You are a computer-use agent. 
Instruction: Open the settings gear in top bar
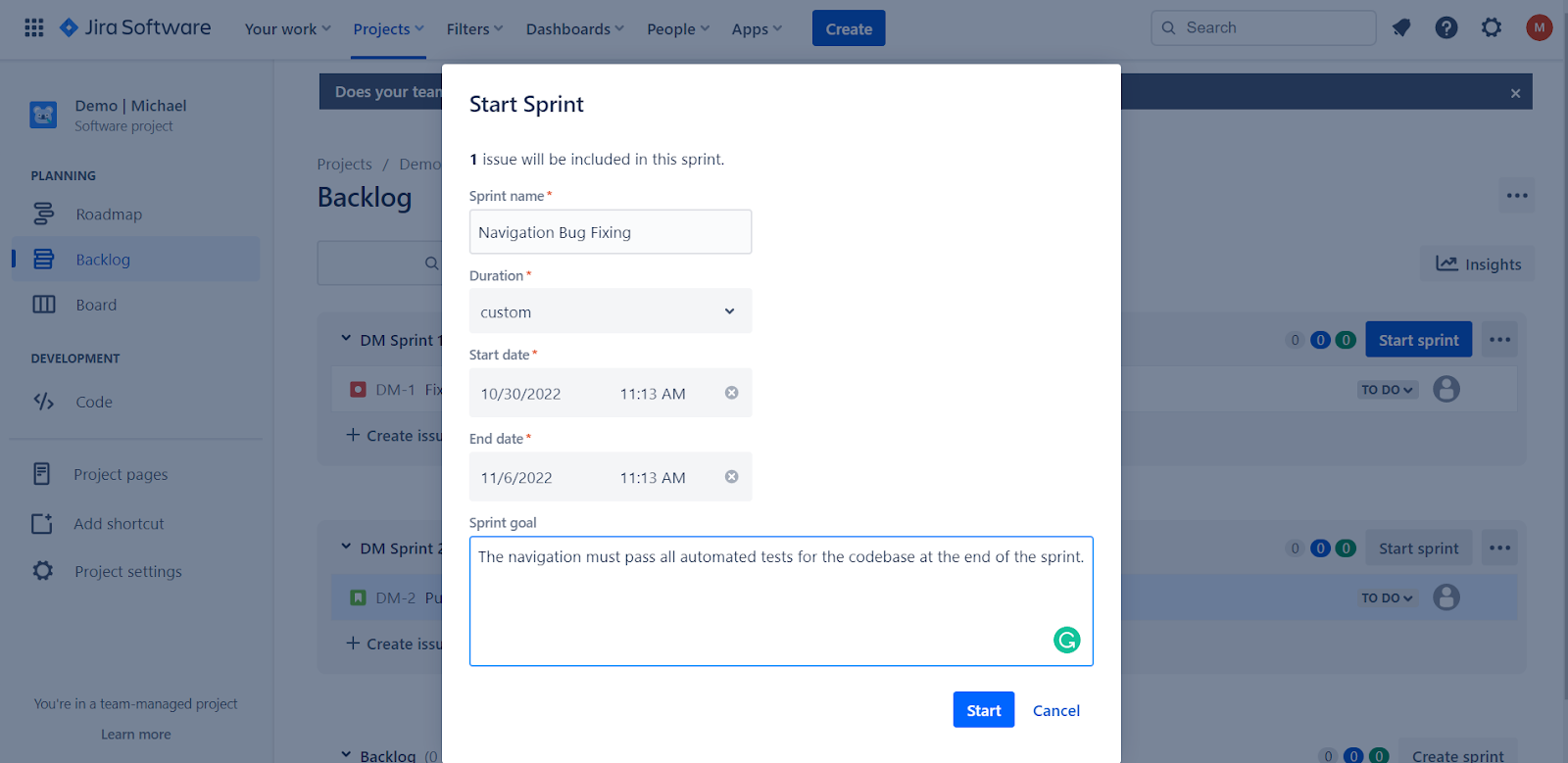click(x=1492, y=28)
